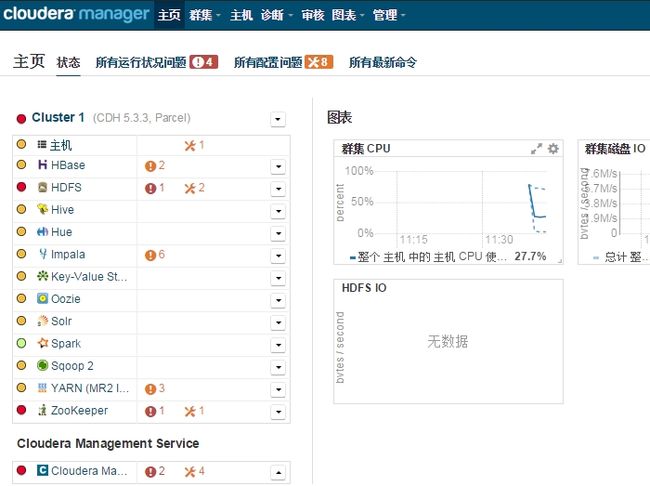Screen dimensions: 650x486
Task: Open the 群集 CPU chart gear settings
Action: pos(553,148)
